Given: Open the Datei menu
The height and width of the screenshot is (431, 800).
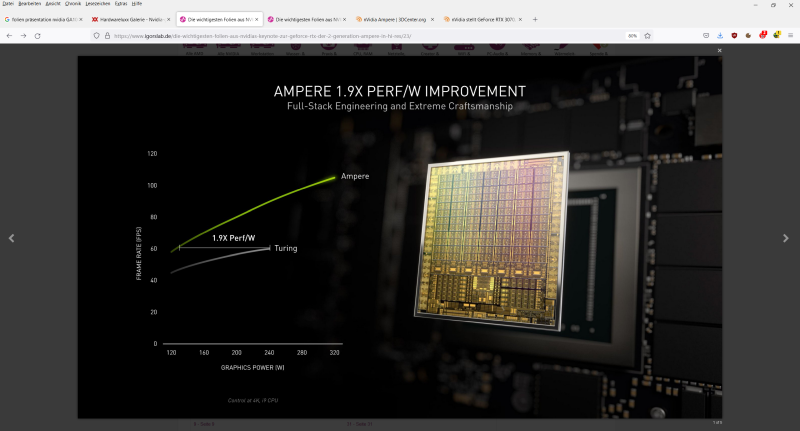Looking at the screenshot, I should point(8,4).
